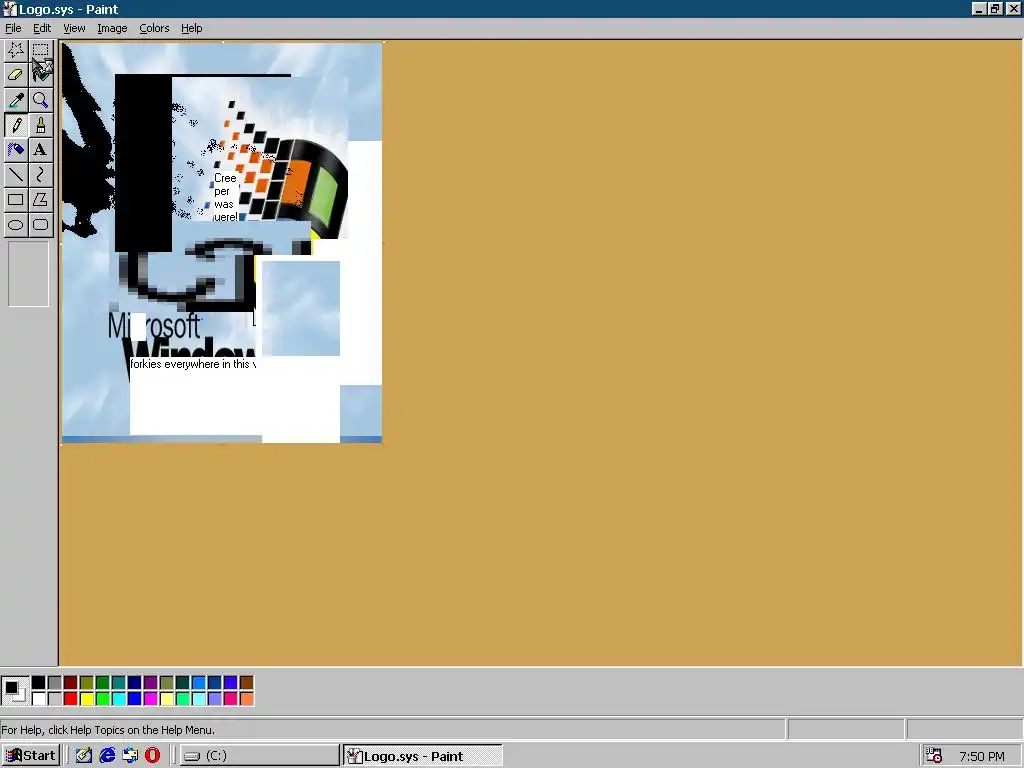This screenshot has width=1024, height=768.
Task: Click the 'For Help, click Help Topics' status text
Action: click(108, 729)
